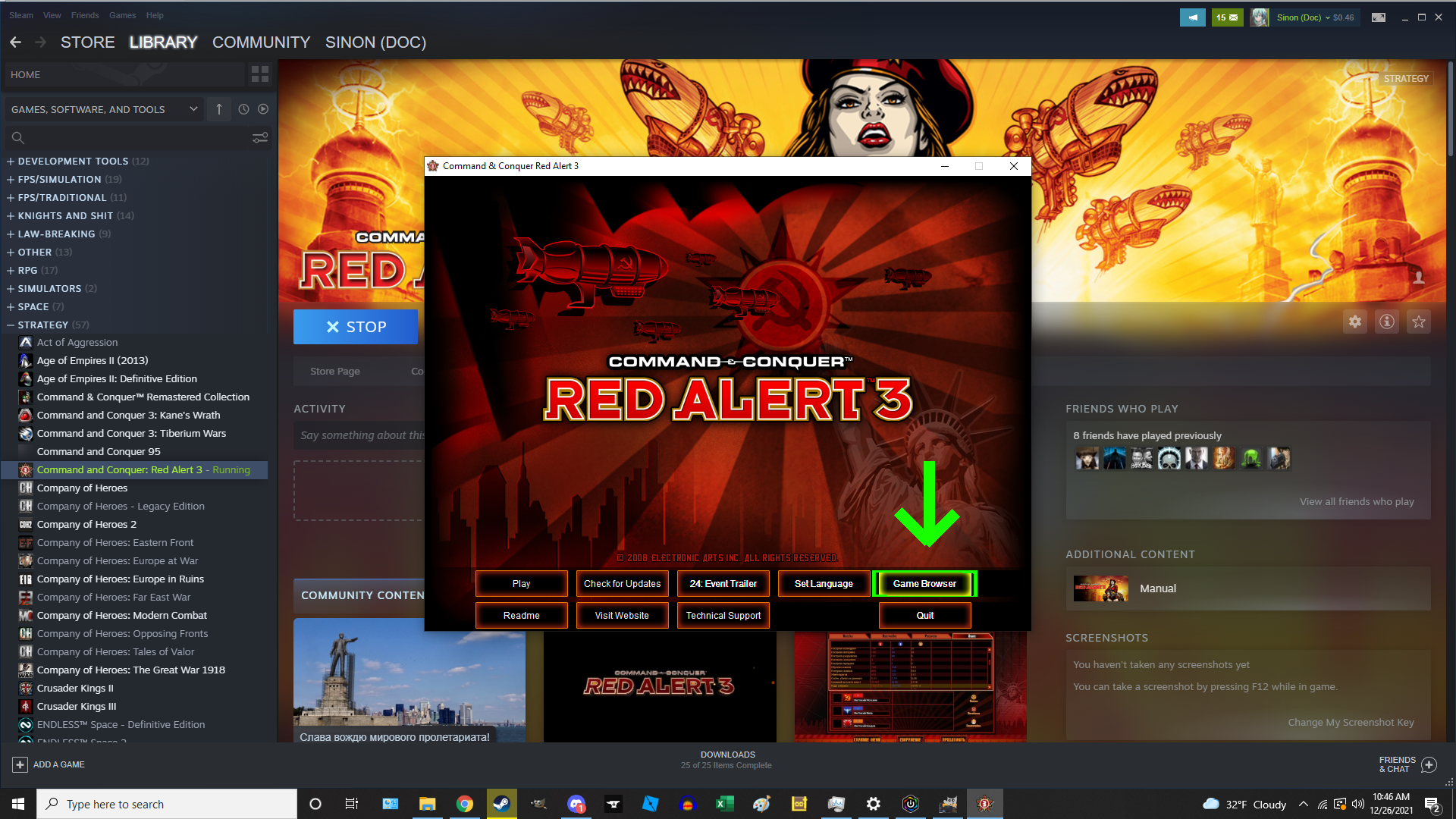Open the Sinon (Doc) account dropdown

(1316, 17)
